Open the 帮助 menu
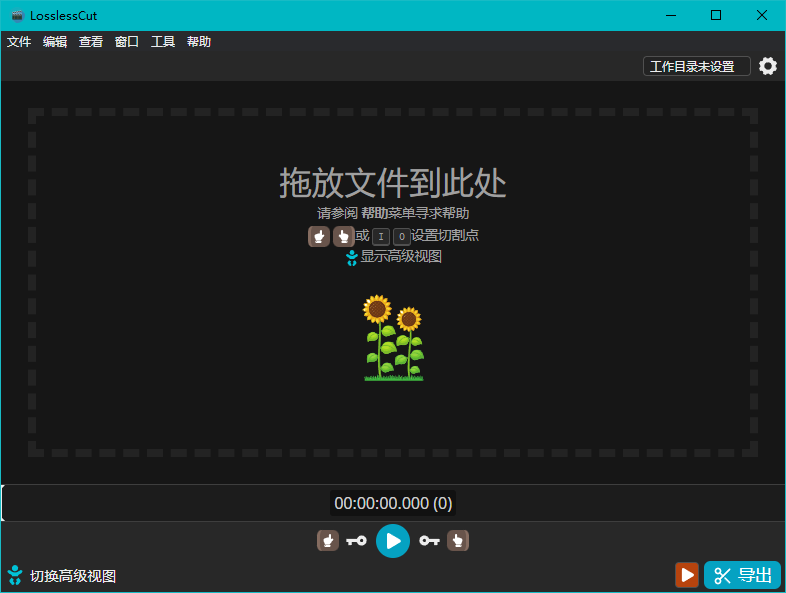 199,42
